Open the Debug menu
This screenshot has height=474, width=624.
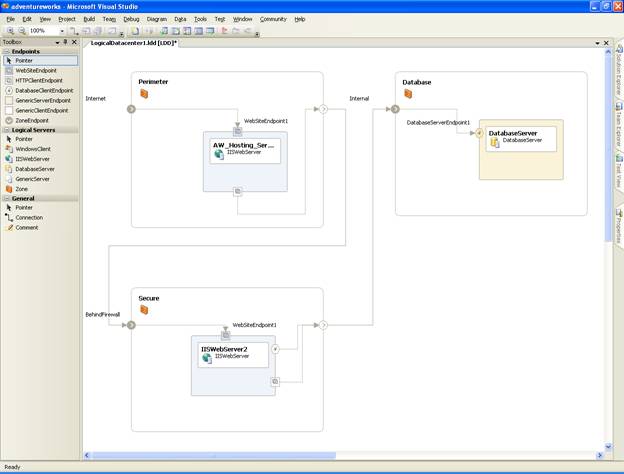131,19
